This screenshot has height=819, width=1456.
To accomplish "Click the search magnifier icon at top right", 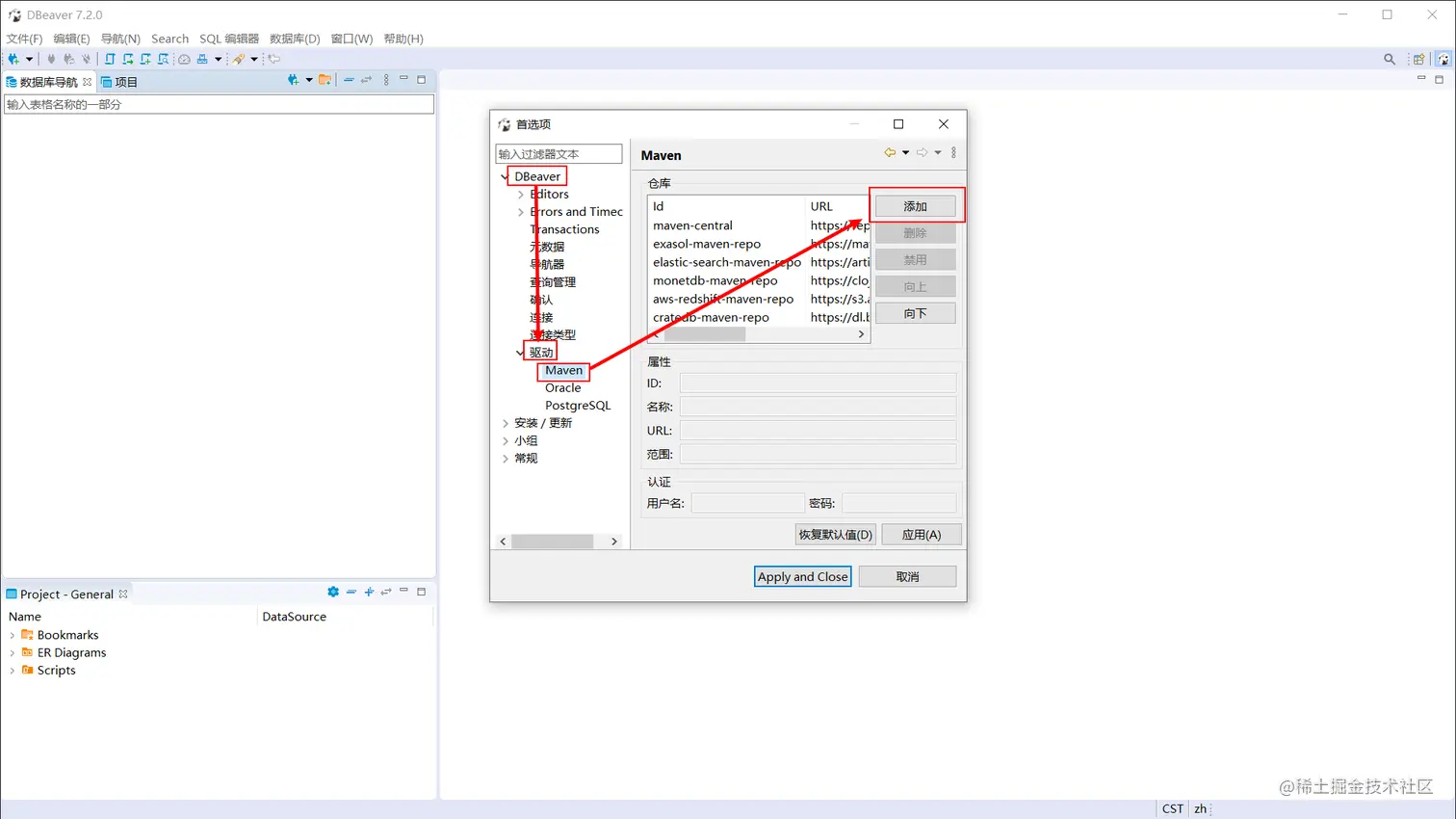I will (x=1390, y=59).
